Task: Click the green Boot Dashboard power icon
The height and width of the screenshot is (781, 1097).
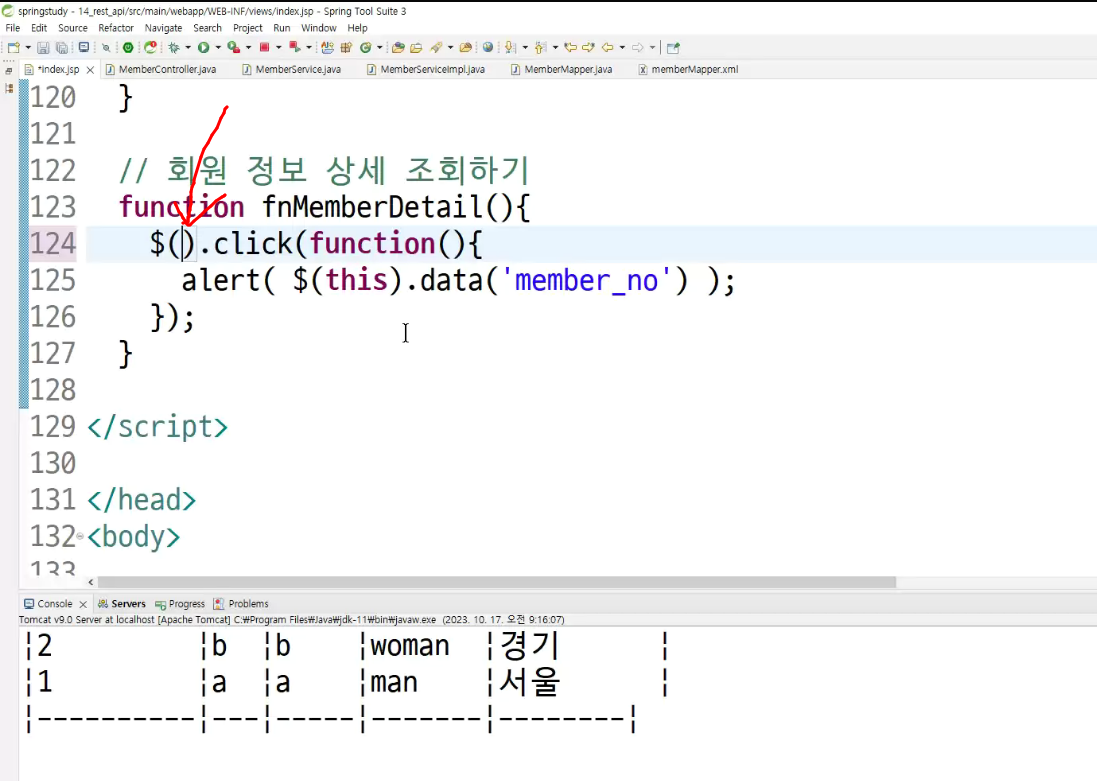Action: [128, 48]
